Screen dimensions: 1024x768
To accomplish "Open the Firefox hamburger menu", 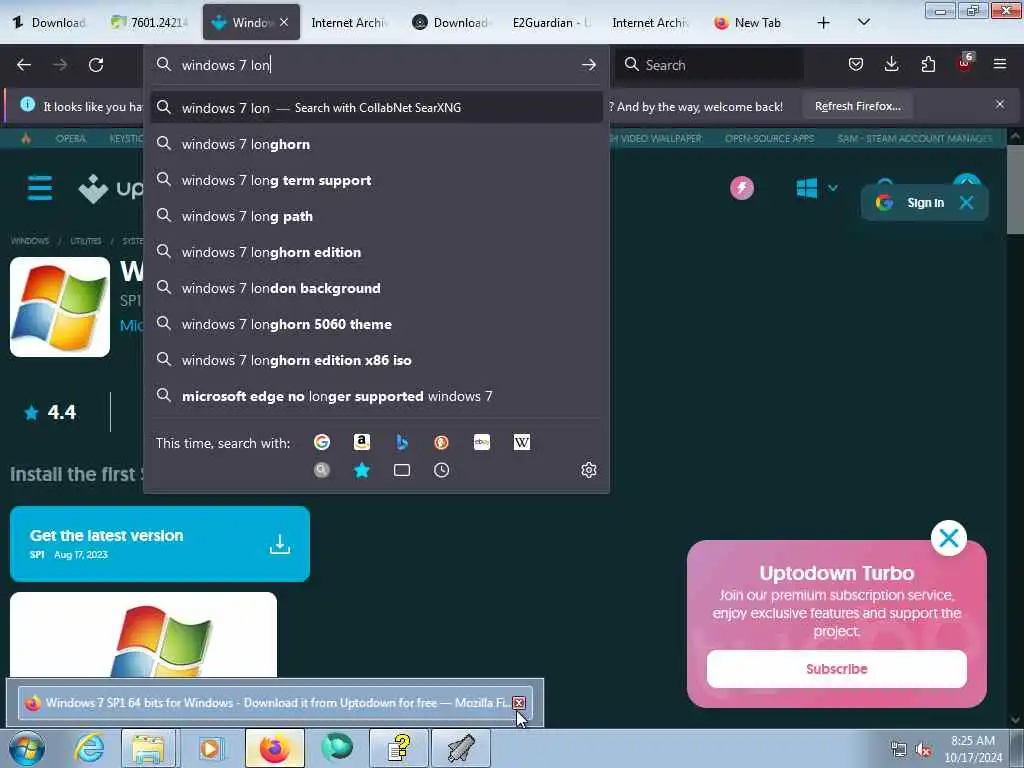I will pyautogui.click(x=1000, y=64).
